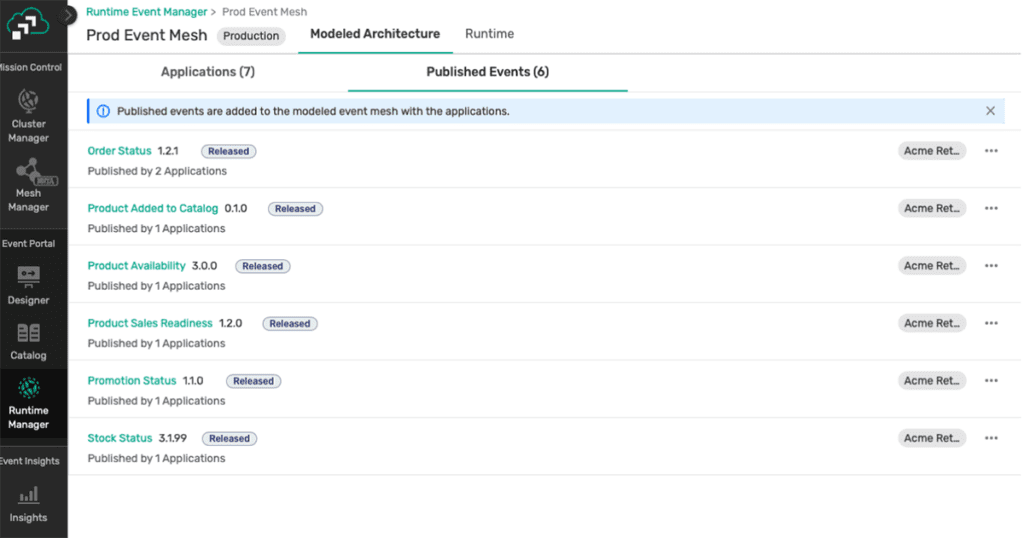
Task: Switch to the Runtime tab
Action: [x=489, y=34]
